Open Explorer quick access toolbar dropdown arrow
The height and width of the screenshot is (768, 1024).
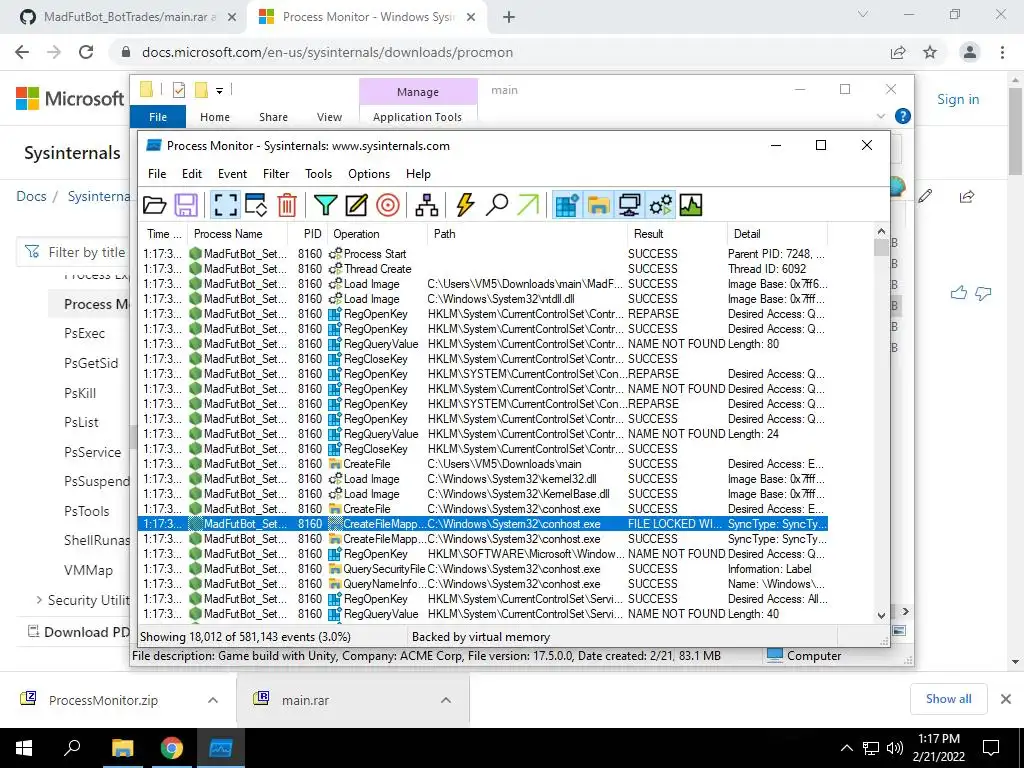tap(220, 91)
